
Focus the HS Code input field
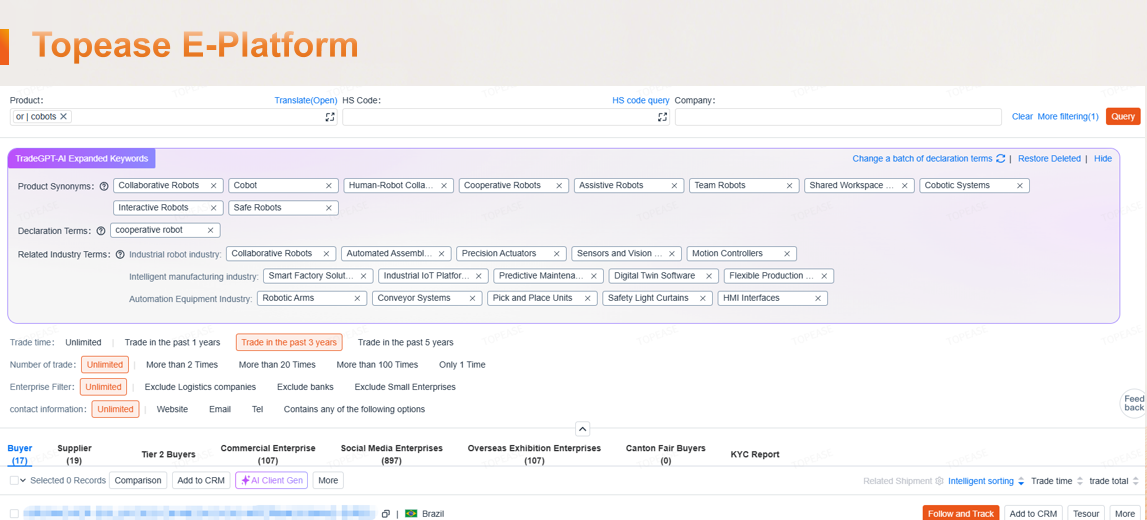tap(506, 117)
